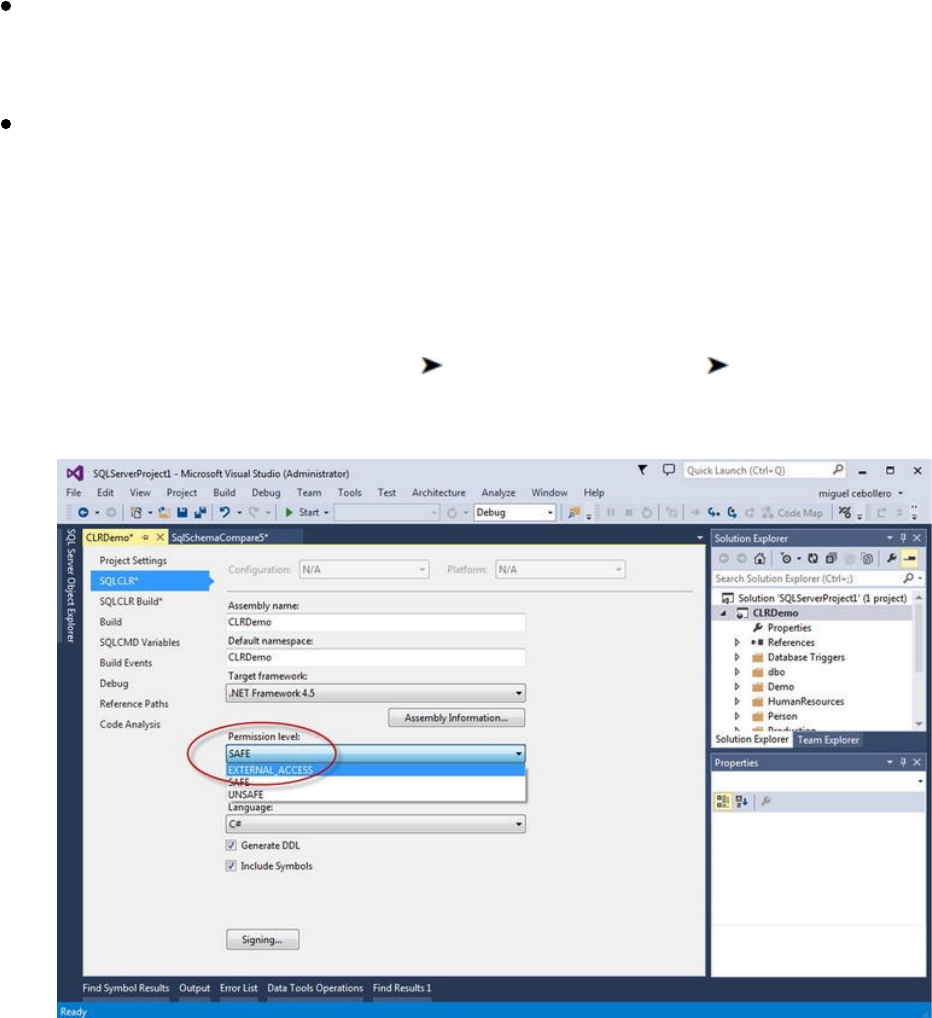
Task: Click the Solution Explorer Refresh icon
Action: (813, 558)
